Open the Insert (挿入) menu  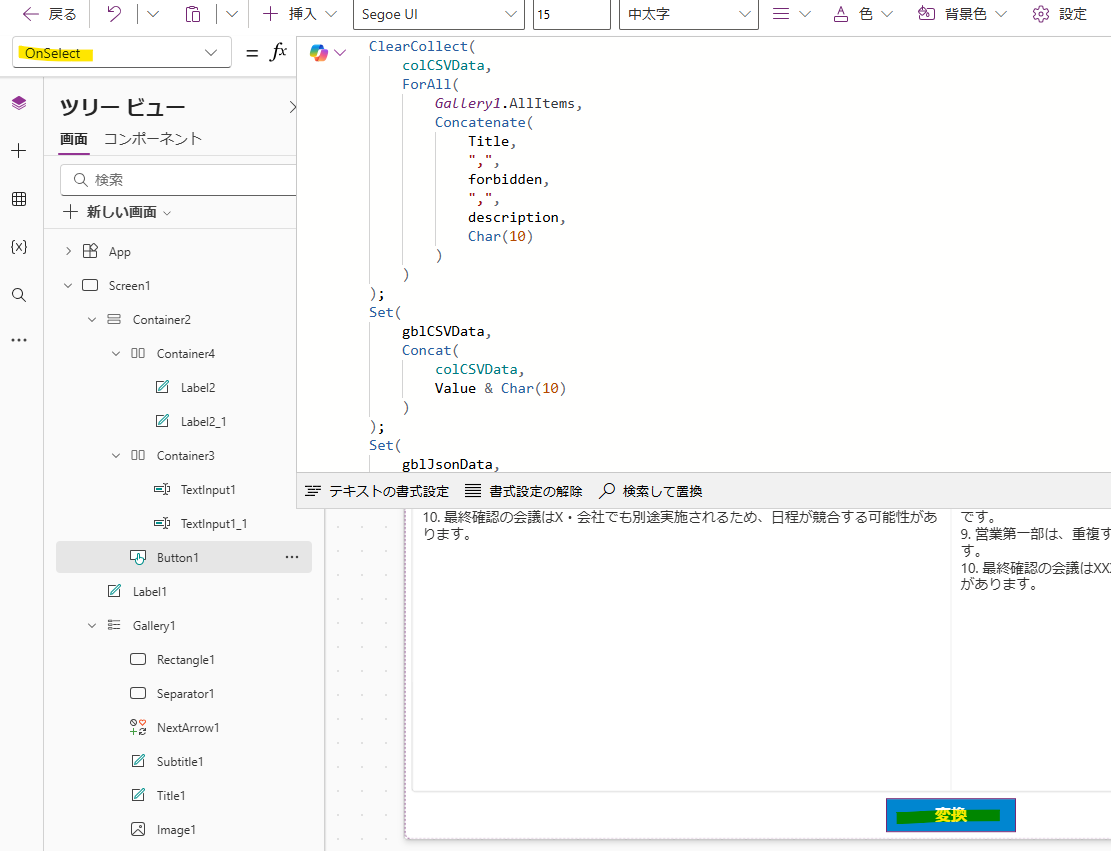point(300,14)
